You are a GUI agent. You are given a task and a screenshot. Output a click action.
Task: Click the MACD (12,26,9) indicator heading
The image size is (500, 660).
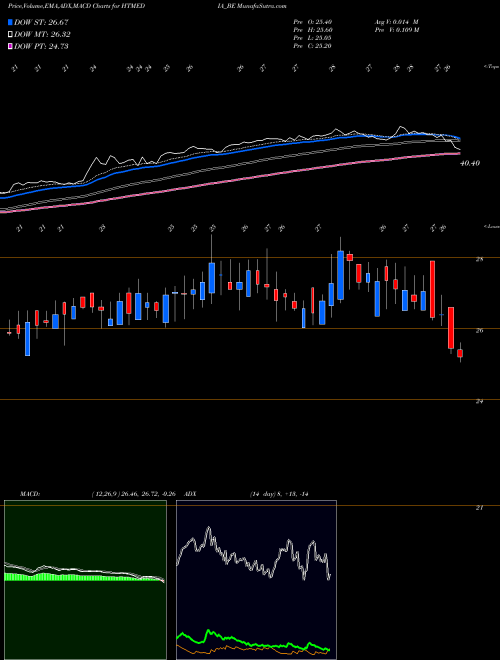coord(97,494)
